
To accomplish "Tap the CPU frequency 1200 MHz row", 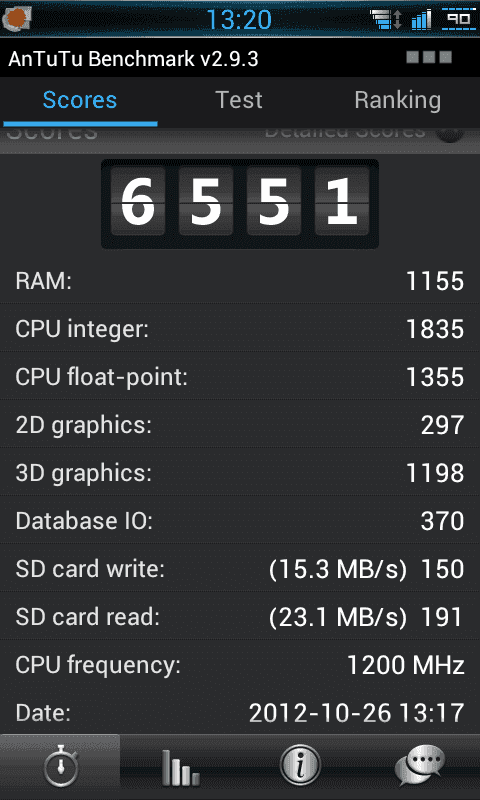I will [240, 665].
